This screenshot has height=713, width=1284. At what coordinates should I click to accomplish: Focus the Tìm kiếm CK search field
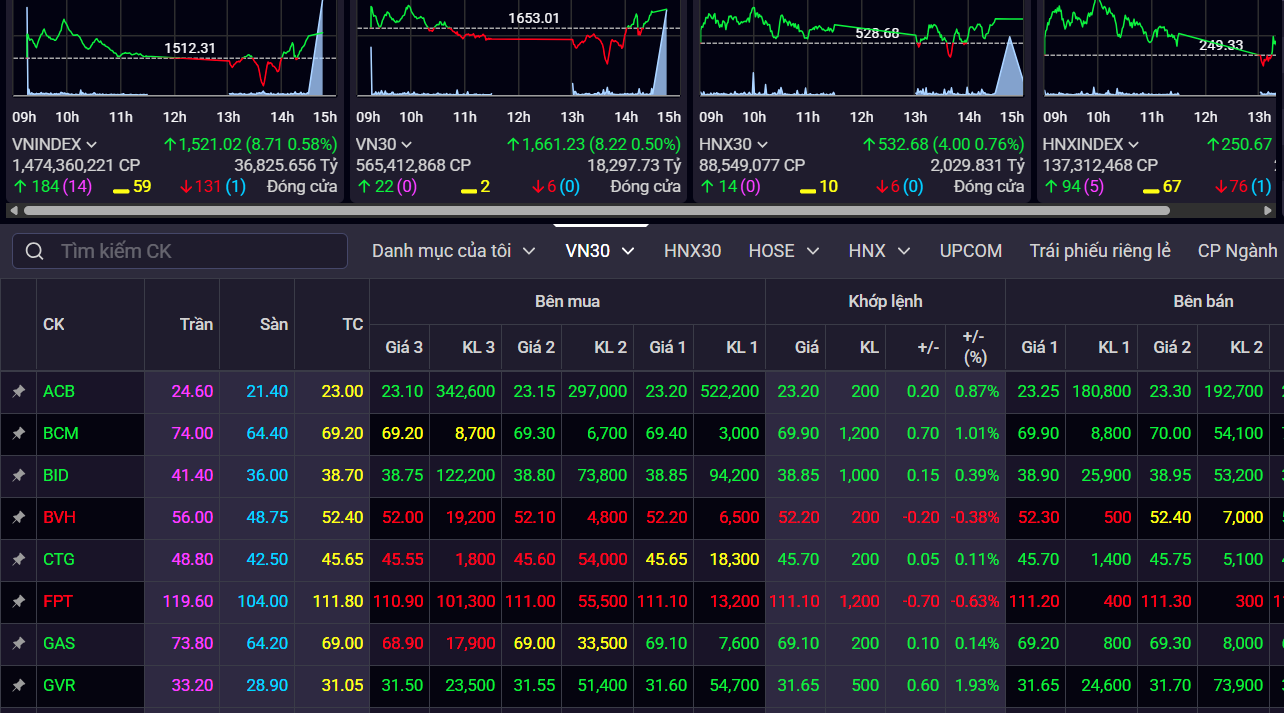(180, 251)
